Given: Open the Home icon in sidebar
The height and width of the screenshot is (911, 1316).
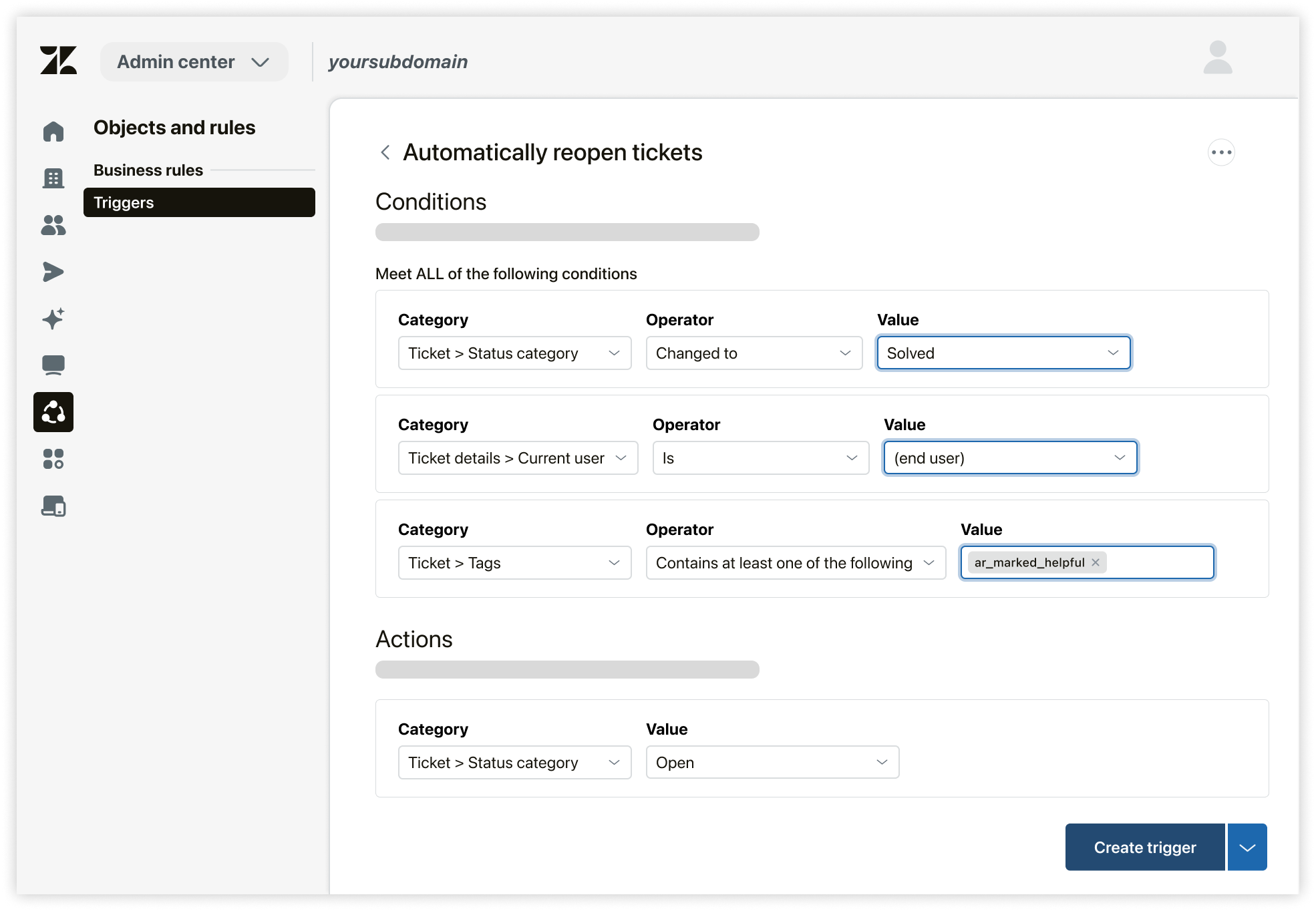Looking at the screenshot, I should pyautogui.click(x=53, y=132).
